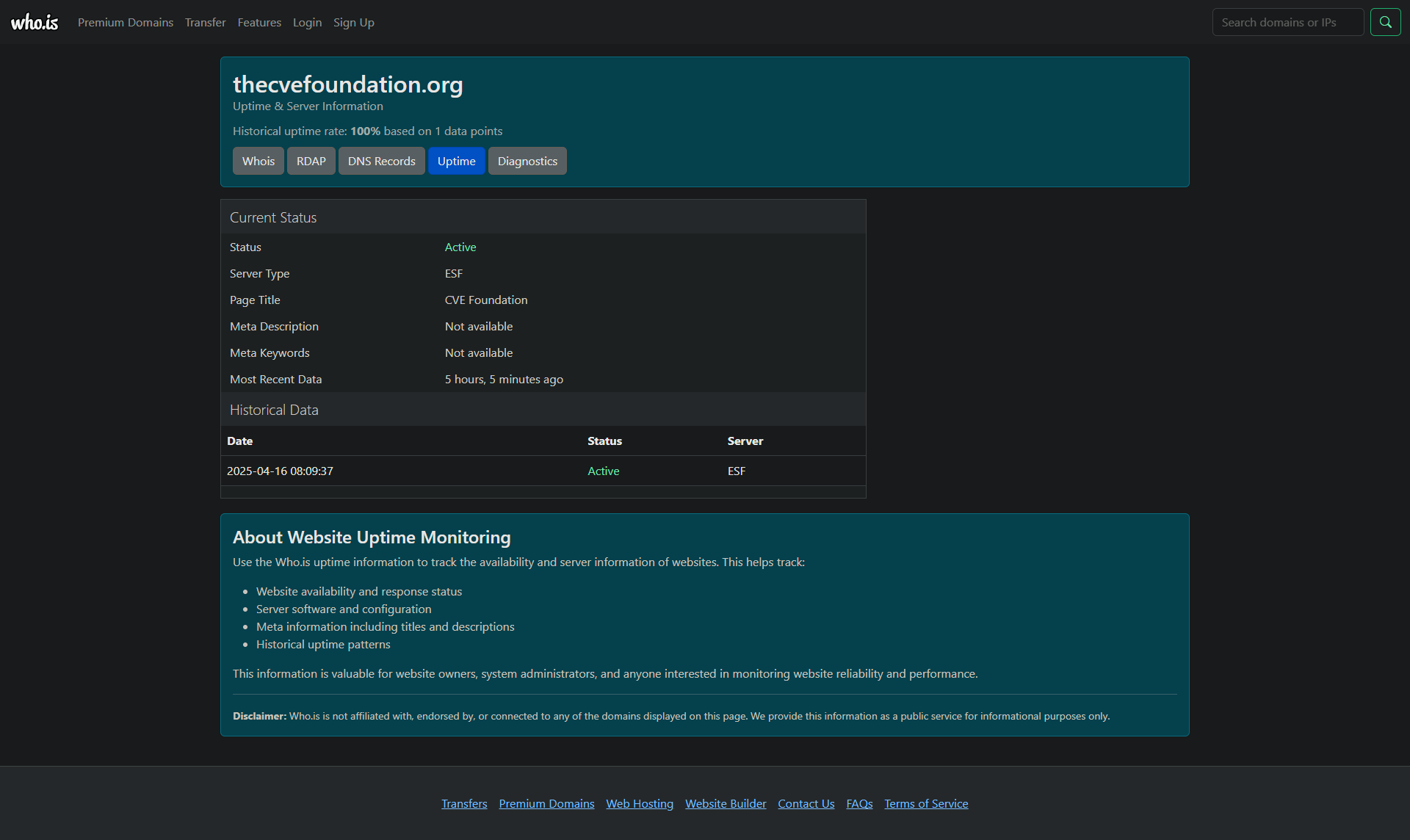
Task: Open the Diagnostics tab
Action: tap(527, 161)
